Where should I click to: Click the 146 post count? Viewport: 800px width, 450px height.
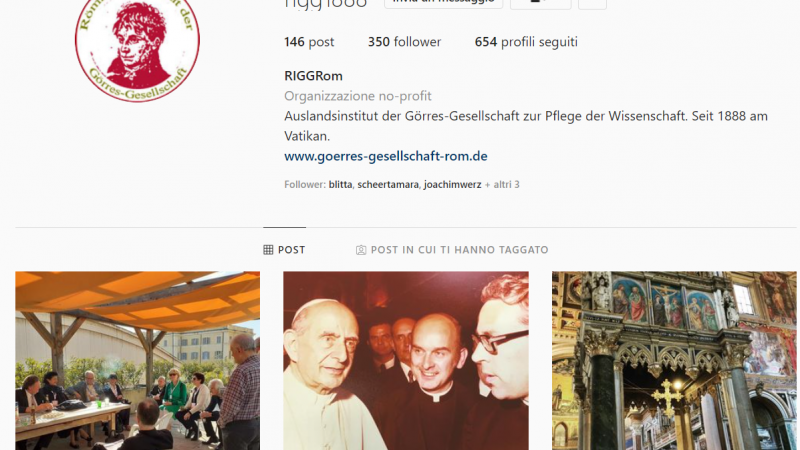pyautogui.click(x=309, y=42)
